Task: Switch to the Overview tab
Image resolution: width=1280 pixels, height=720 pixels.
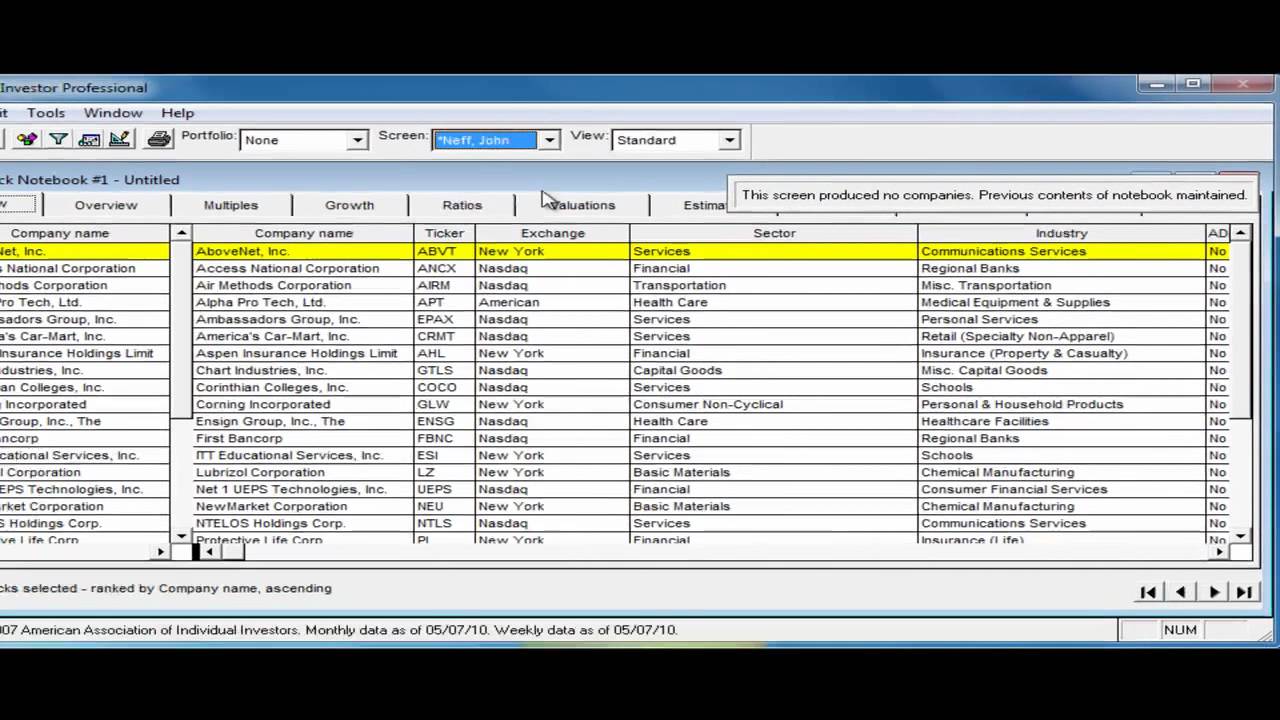Action: (106, 205)
